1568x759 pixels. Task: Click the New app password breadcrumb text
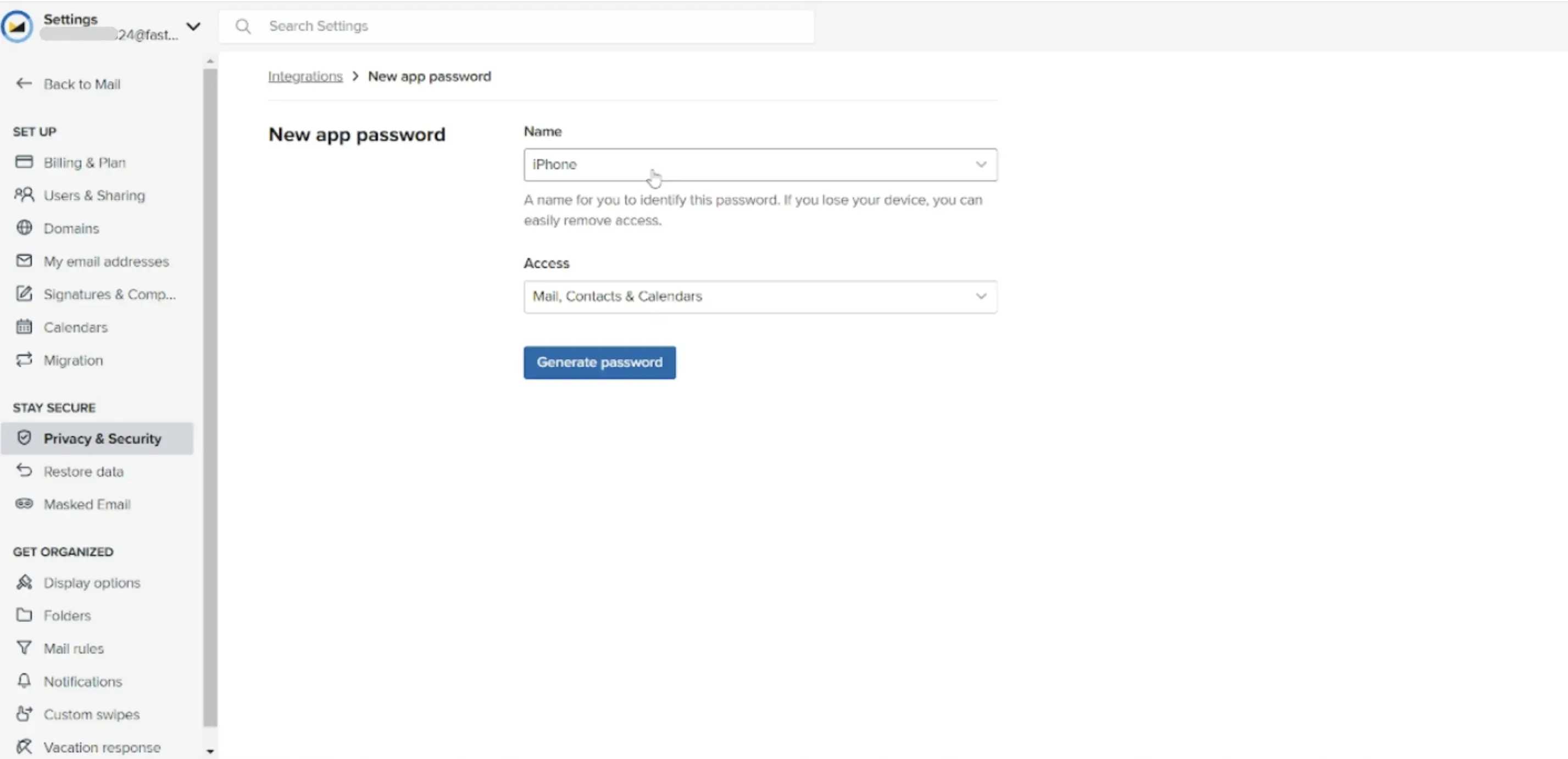[x=429, y=76]
